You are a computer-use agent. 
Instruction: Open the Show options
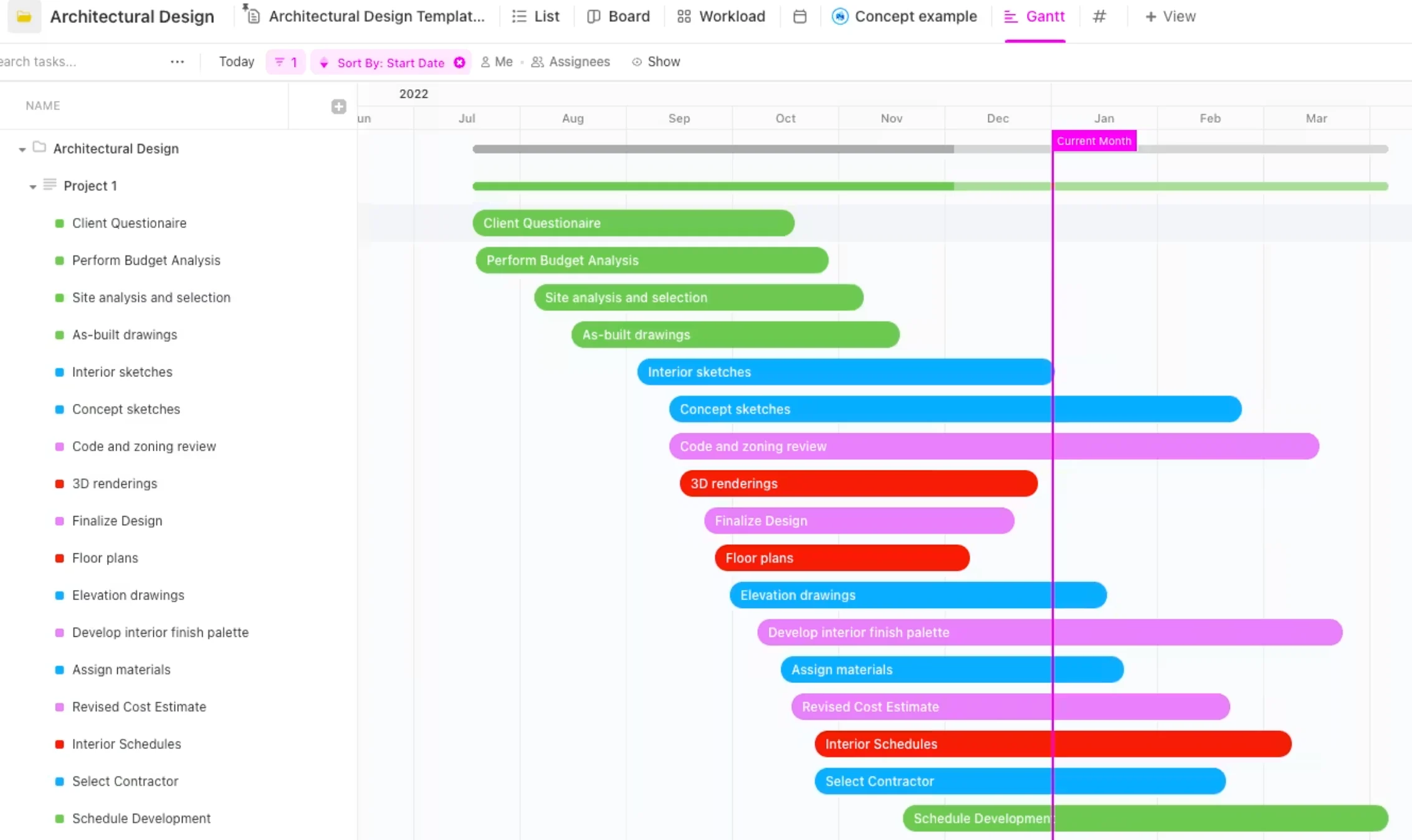point(656,62)
